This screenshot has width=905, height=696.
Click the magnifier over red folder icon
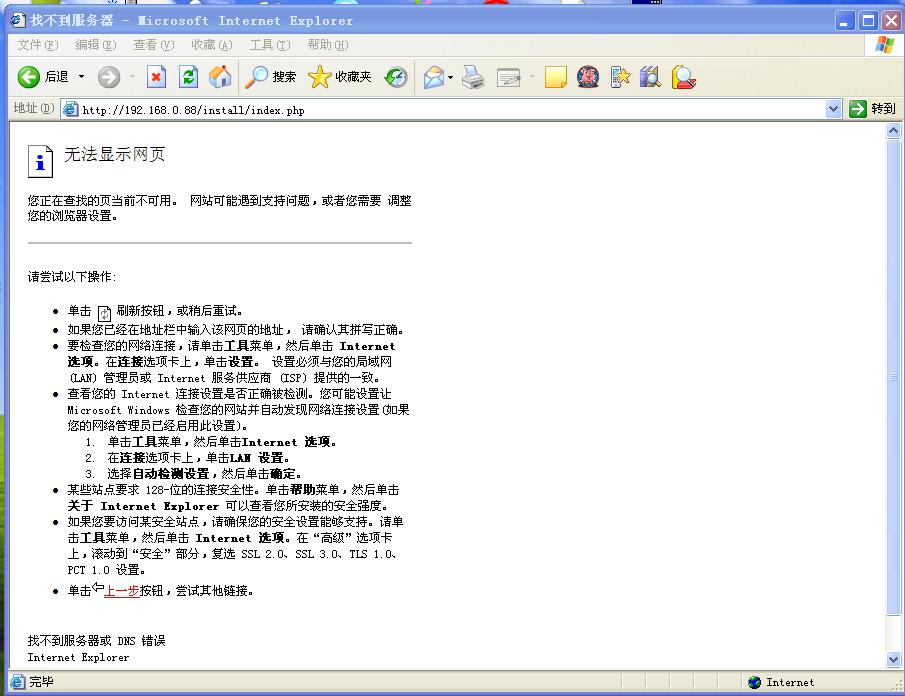click(683, 77)
